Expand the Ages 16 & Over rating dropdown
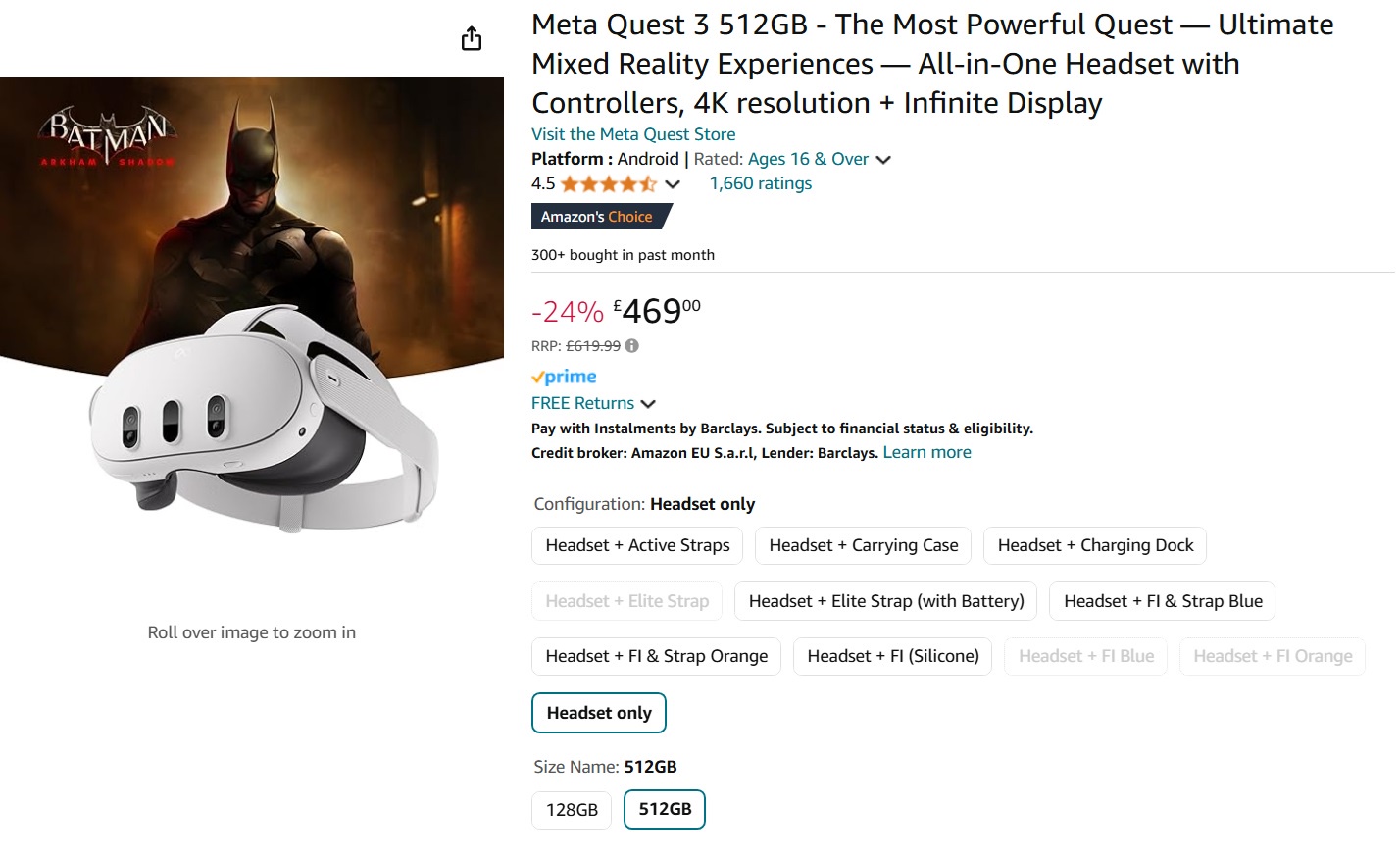Screen dimensions: 1400x858 point(882,160)
